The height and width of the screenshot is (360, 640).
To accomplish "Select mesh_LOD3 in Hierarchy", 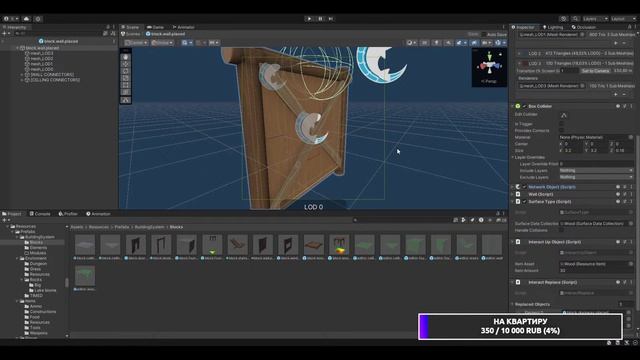I will coord(40,53).
